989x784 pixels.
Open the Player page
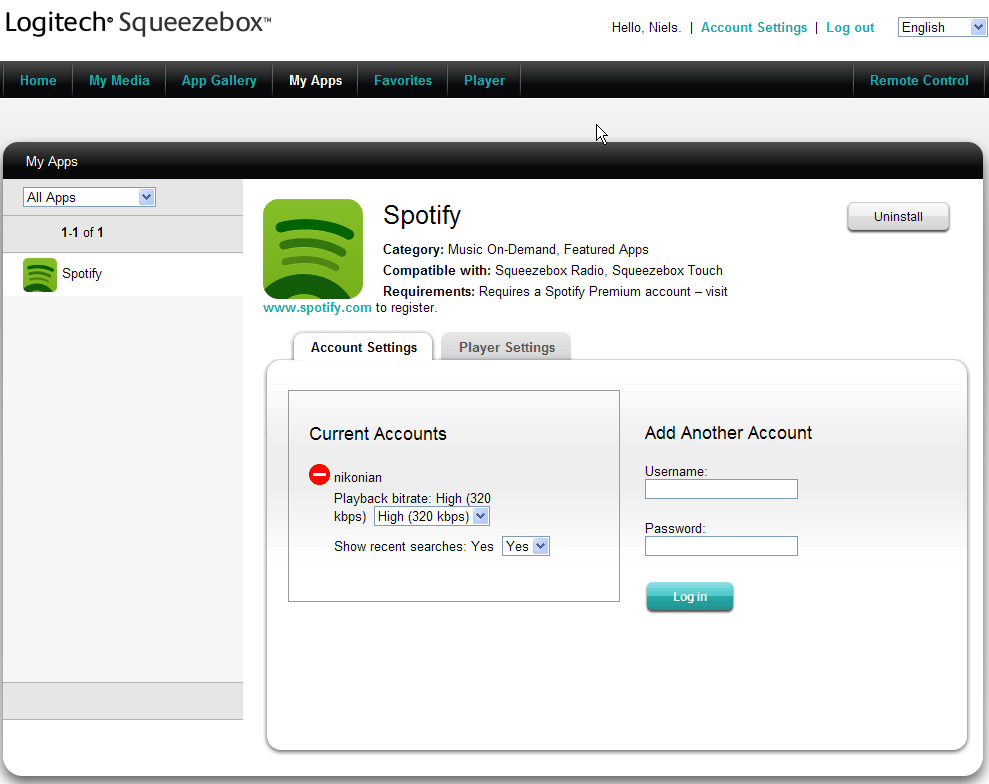[x=484, y=80]
